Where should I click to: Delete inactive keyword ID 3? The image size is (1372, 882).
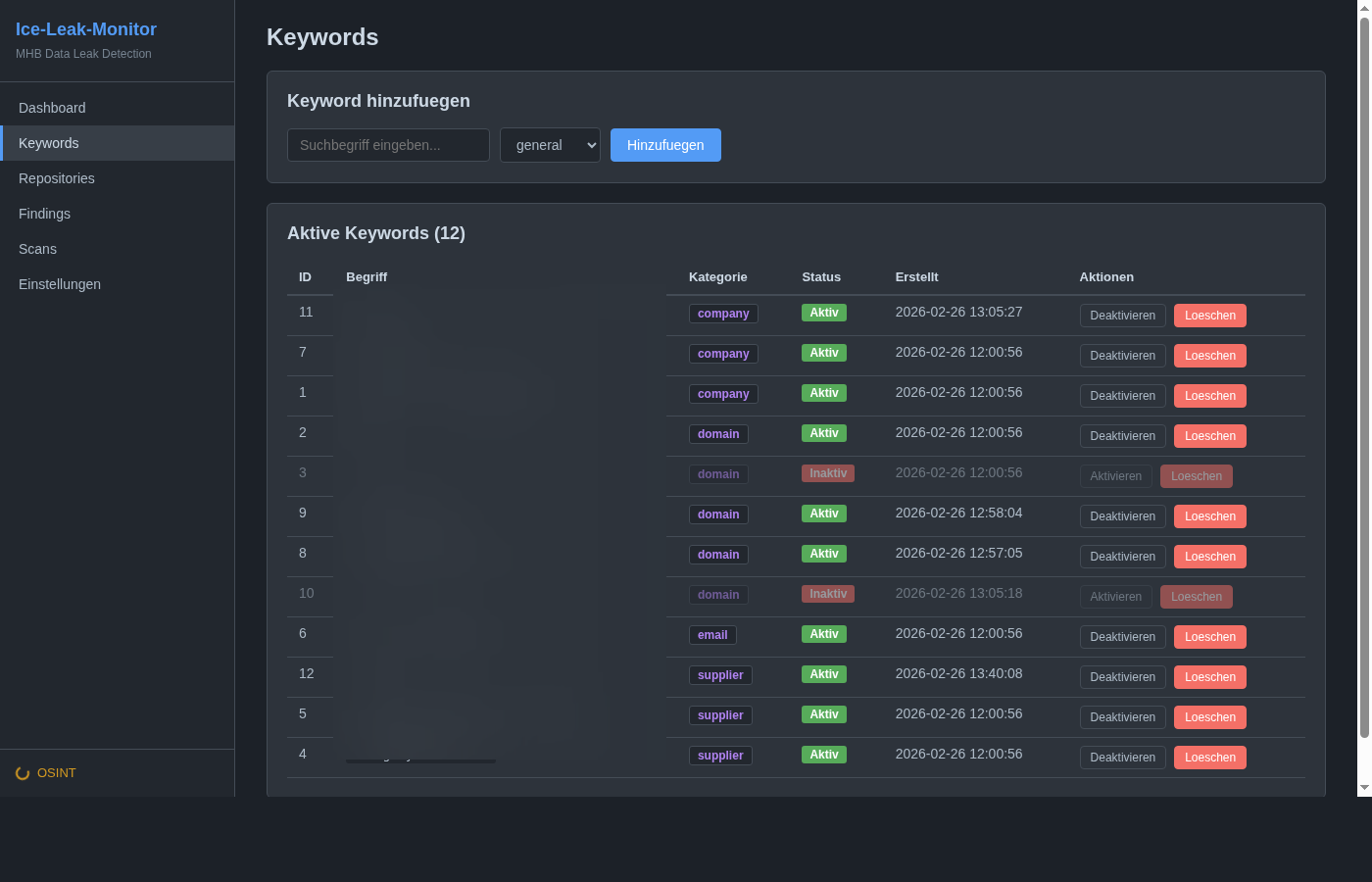1197,476
